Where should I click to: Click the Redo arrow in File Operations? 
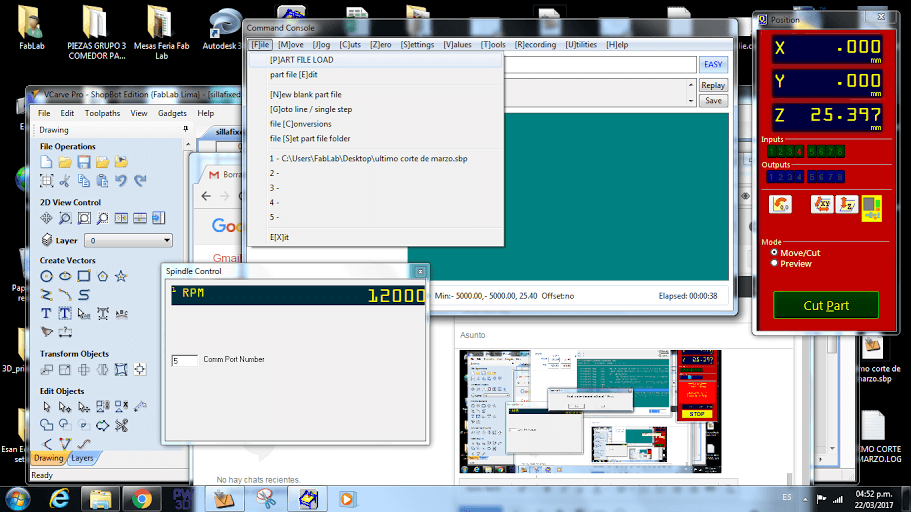pyautogui.click(x=140, y=181)
